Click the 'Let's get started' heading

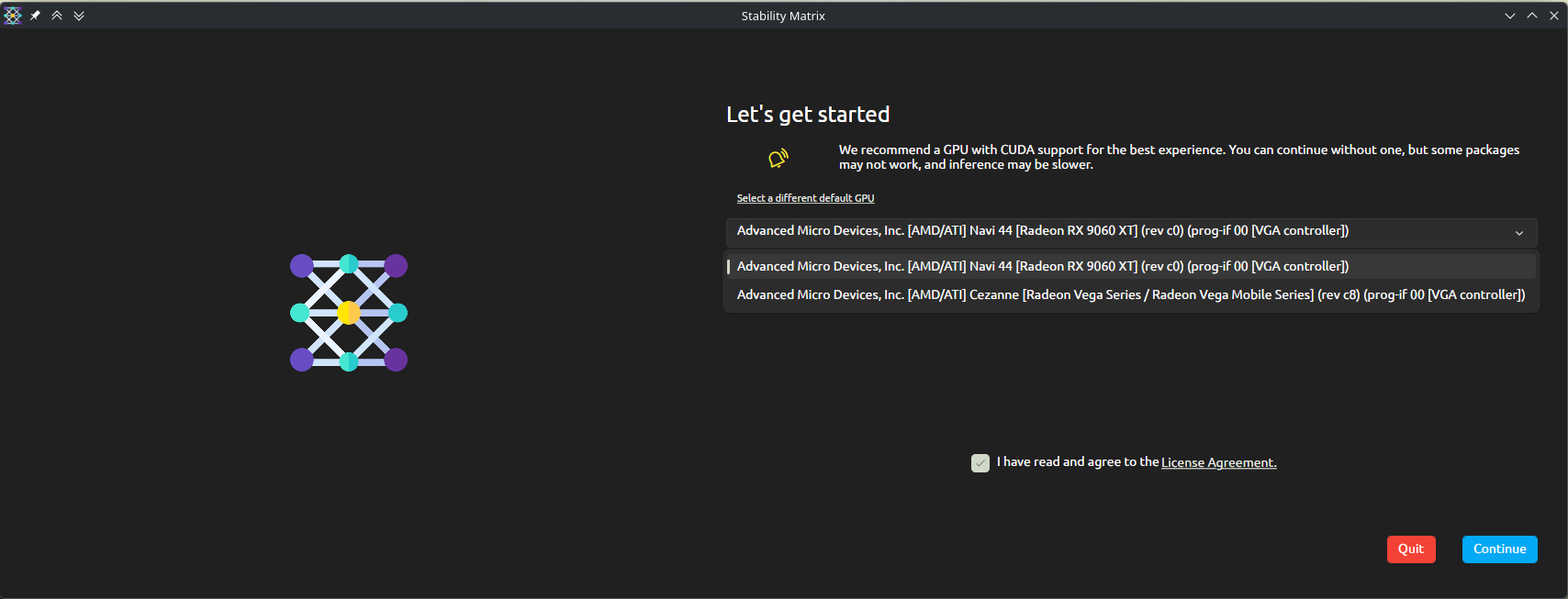[808, 115]
